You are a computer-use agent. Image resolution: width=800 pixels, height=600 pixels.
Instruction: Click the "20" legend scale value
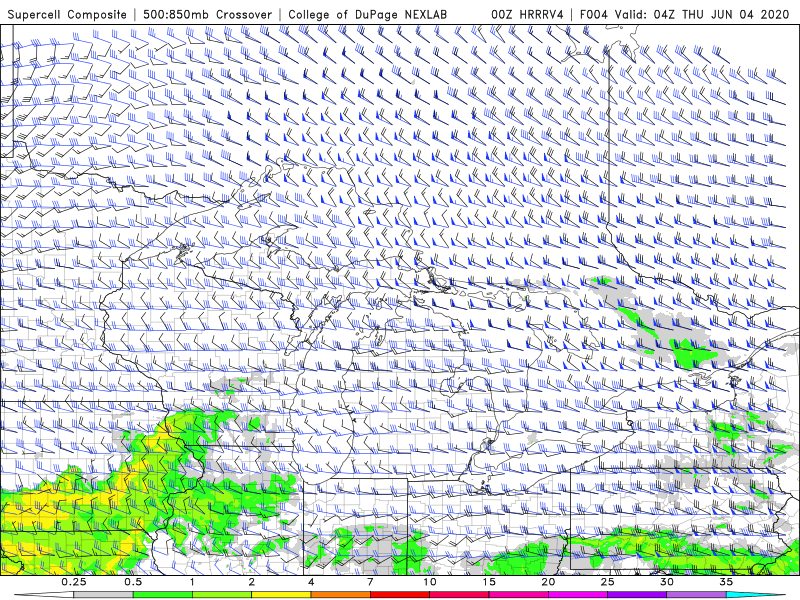pos(548,582)
